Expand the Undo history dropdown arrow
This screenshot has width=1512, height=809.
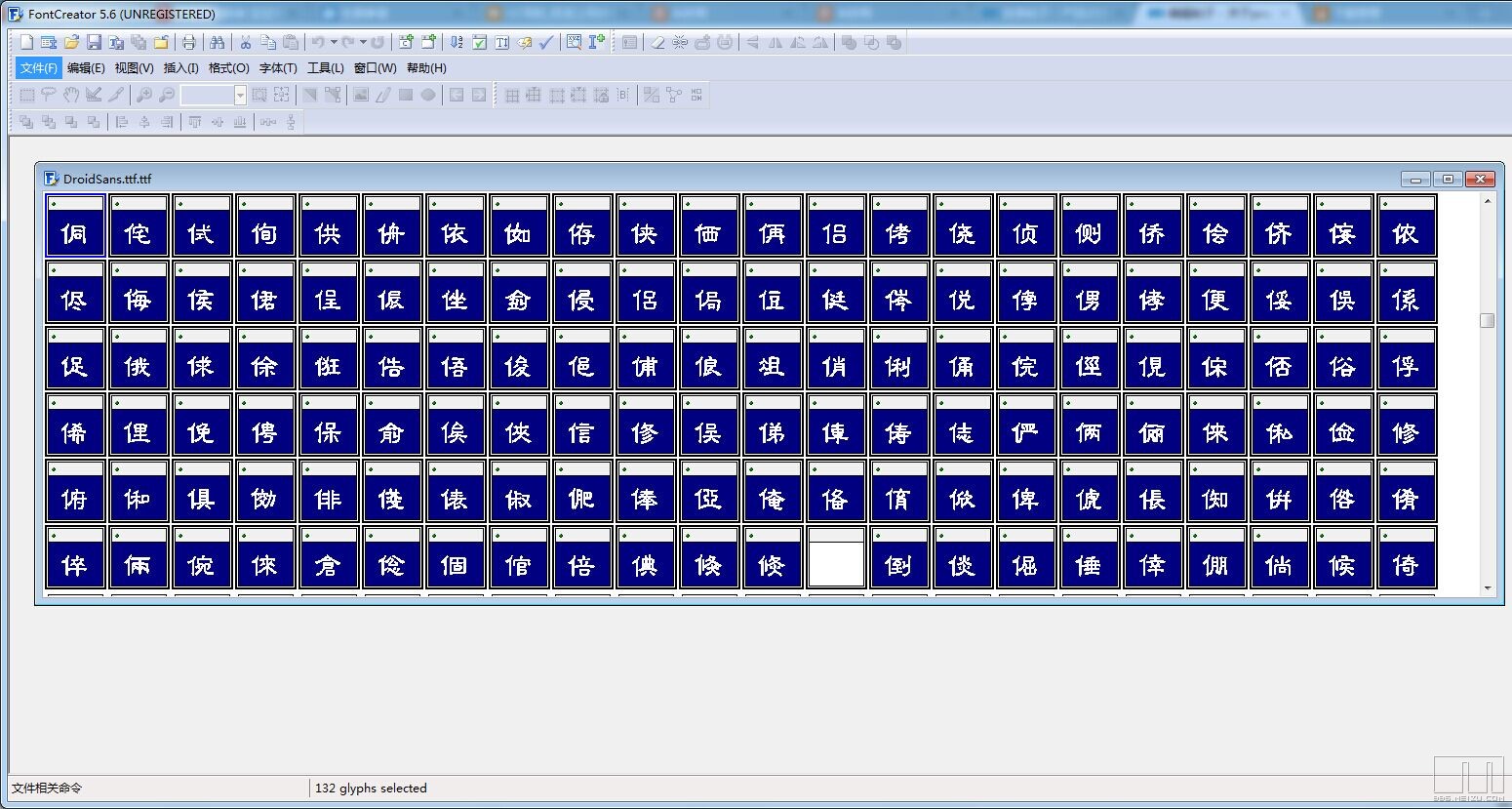(334, 42)
